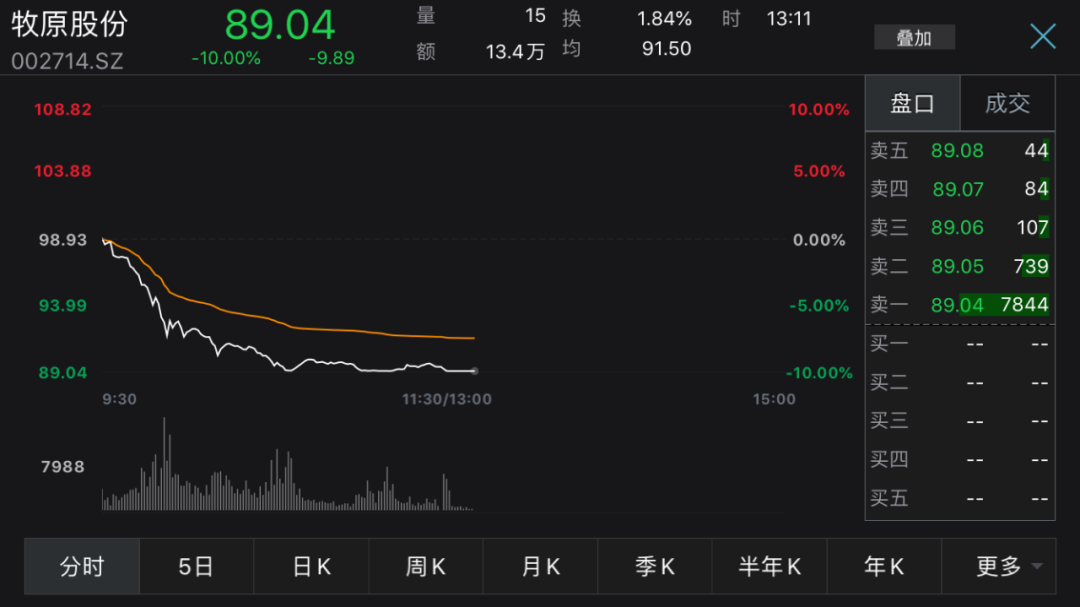Viewport: 1080px width, 607px height.
Task: Switch to the 盘口 tab
Action: 912,103
